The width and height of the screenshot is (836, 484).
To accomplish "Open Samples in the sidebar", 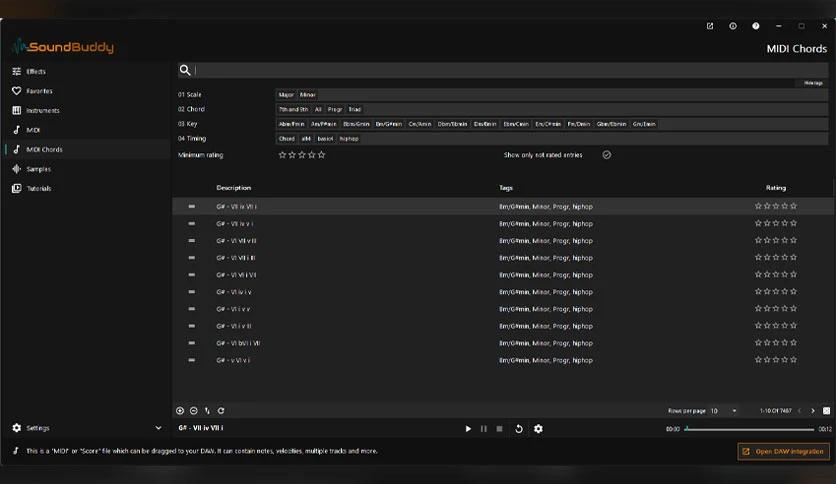I will pyautogui.click(x=38, y=169).
